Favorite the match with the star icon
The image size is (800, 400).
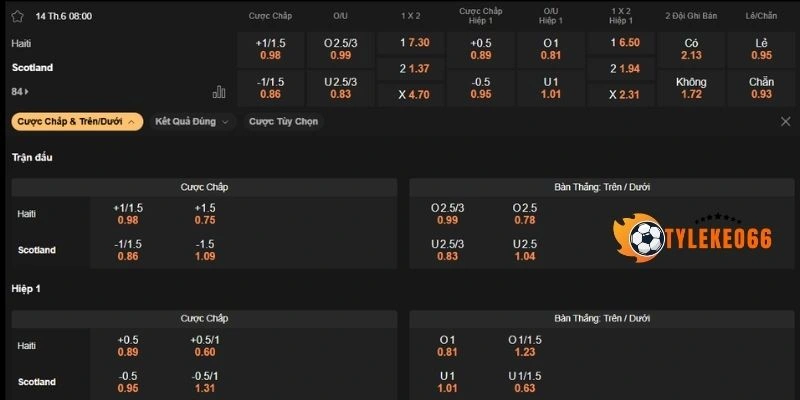point(17,16)
